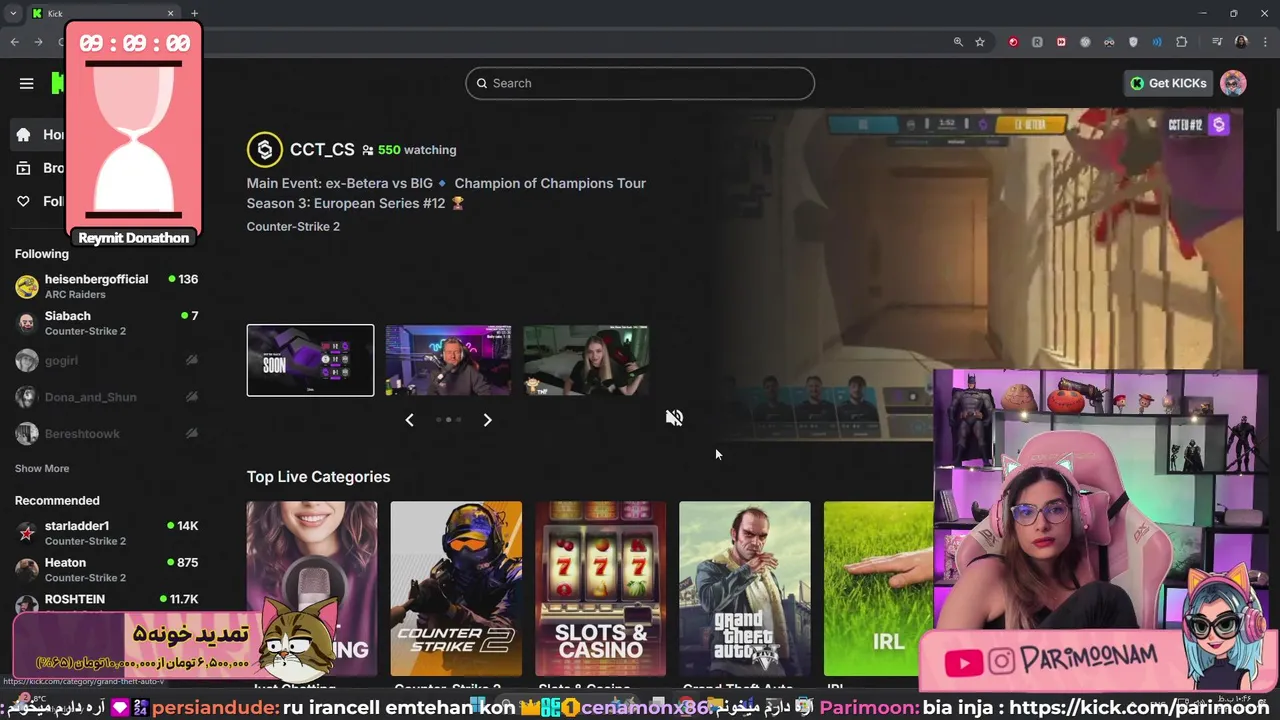Show the next featured stream
1280x720 pixels.
[x=487, y=420]
